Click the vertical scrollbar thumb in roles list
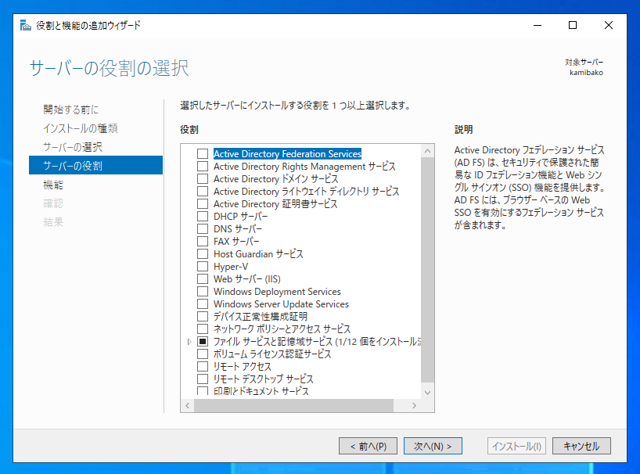 pos(427,269)
